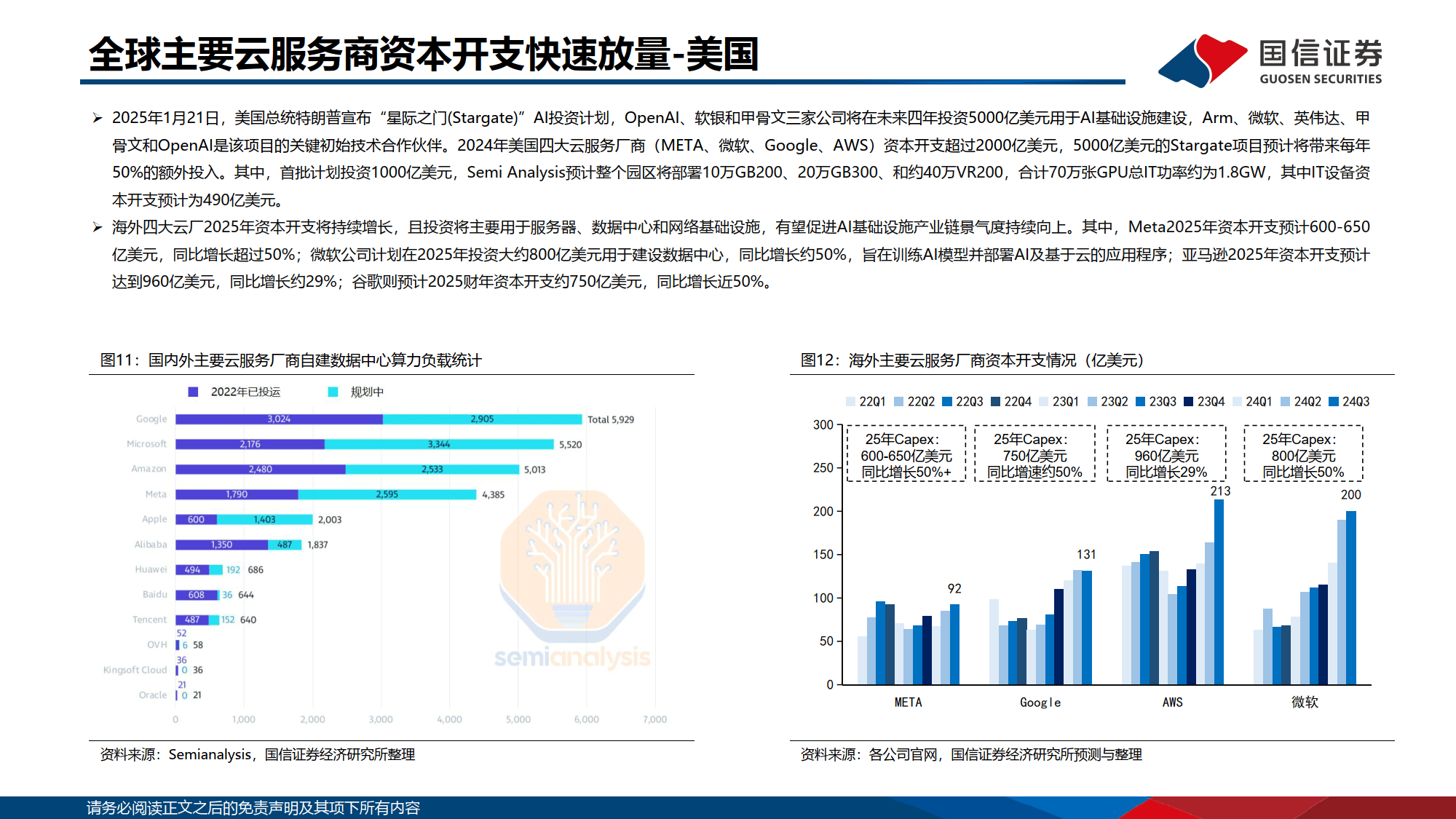The image size is (1456, 819).
Task: Click the 24Q3 legend swatch
Action: (x=1334, y=402)
